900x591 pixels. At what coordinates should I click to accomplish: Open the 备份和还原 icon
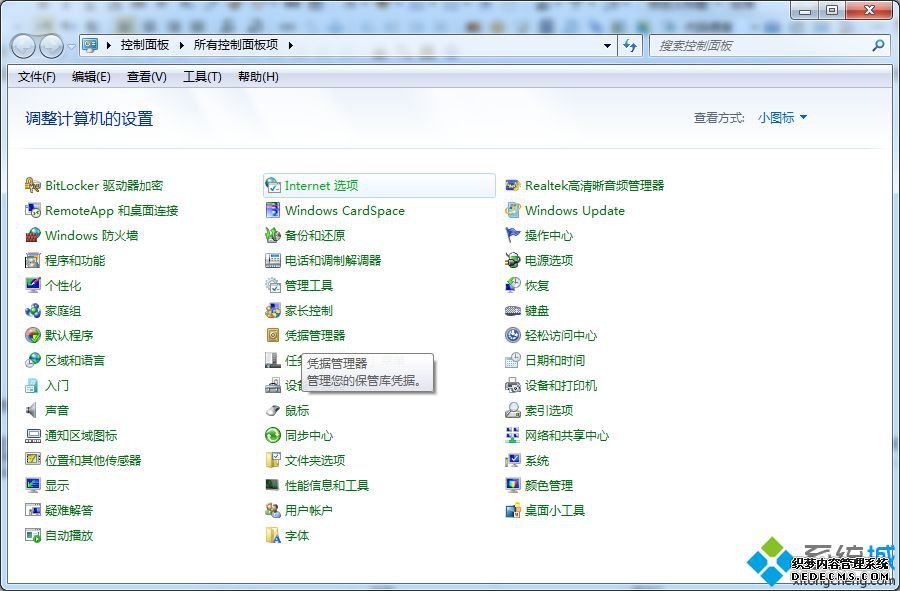click(x=273, y=235)
